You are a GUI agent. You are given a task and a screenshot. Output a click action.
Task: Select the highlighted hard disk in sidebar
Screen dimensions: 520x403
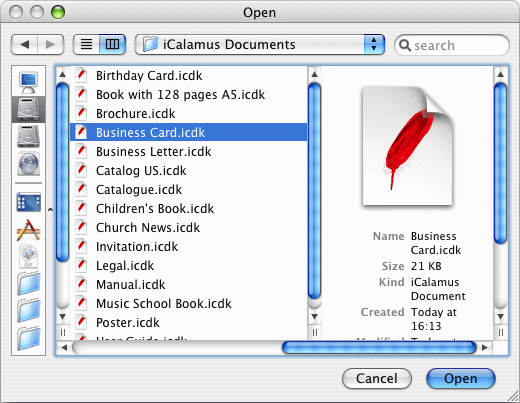[x=28, y=110]
